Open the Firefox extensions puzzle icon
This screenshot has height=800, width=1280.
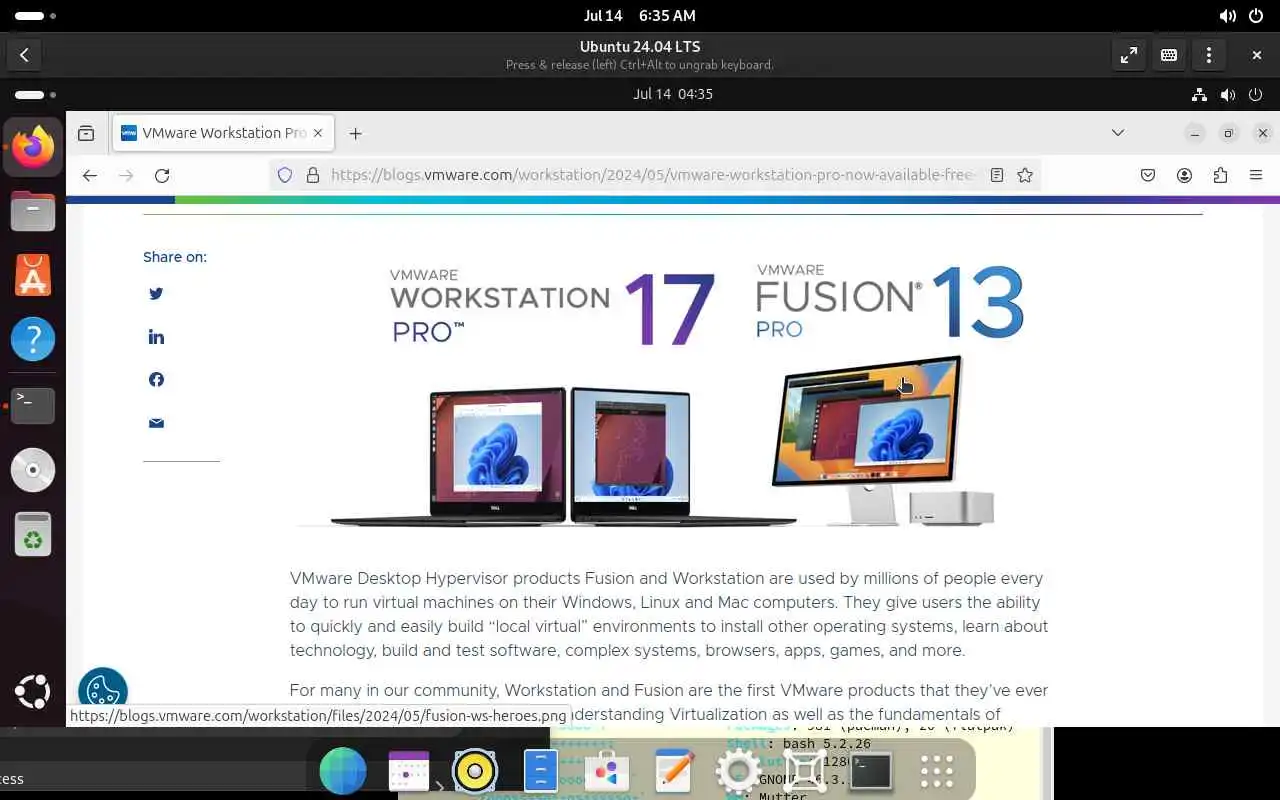coord(1220,175)
